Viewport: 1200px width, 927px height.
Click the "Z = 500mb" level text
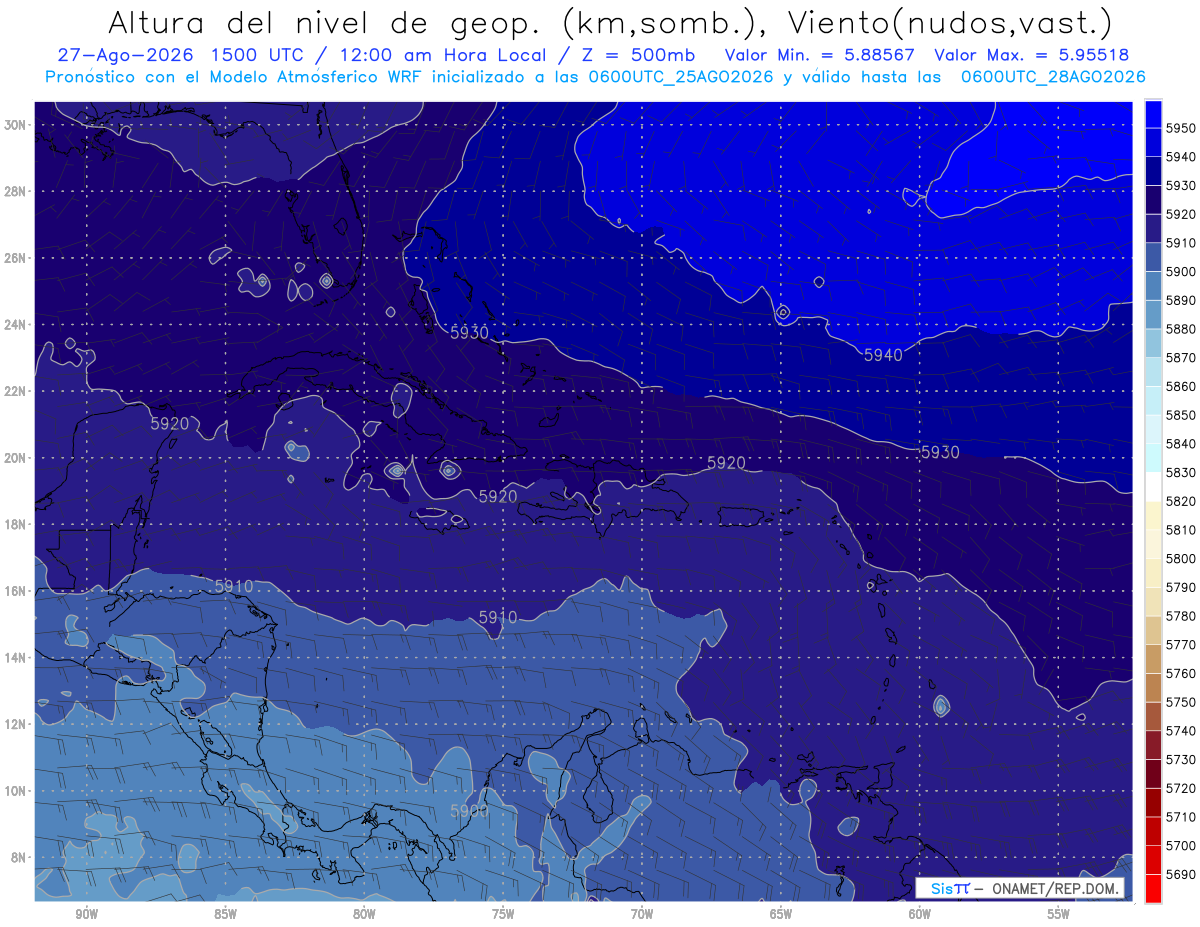[x=636, y=56]
